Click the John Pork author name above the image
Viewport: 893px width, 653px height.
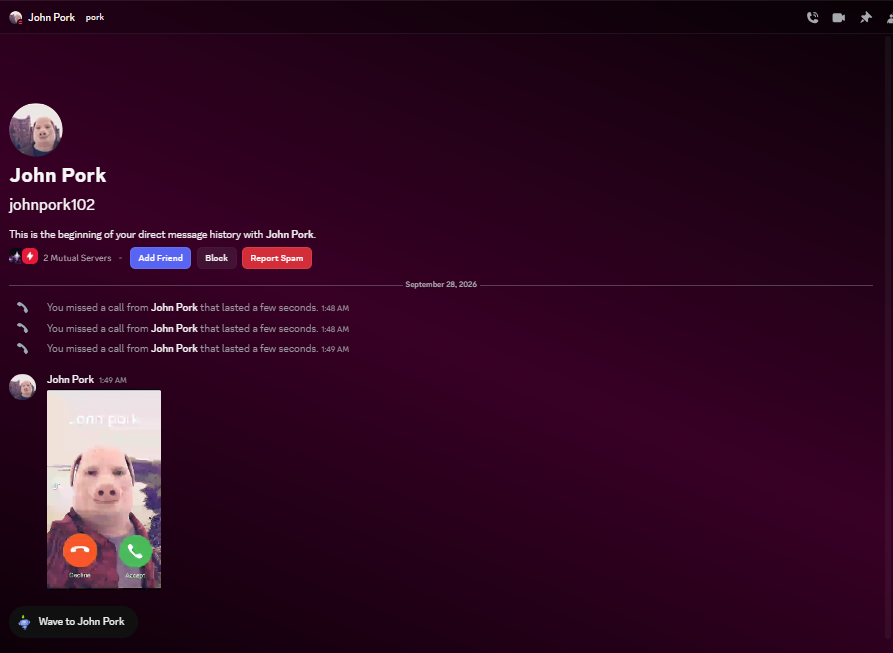point(71,379)
